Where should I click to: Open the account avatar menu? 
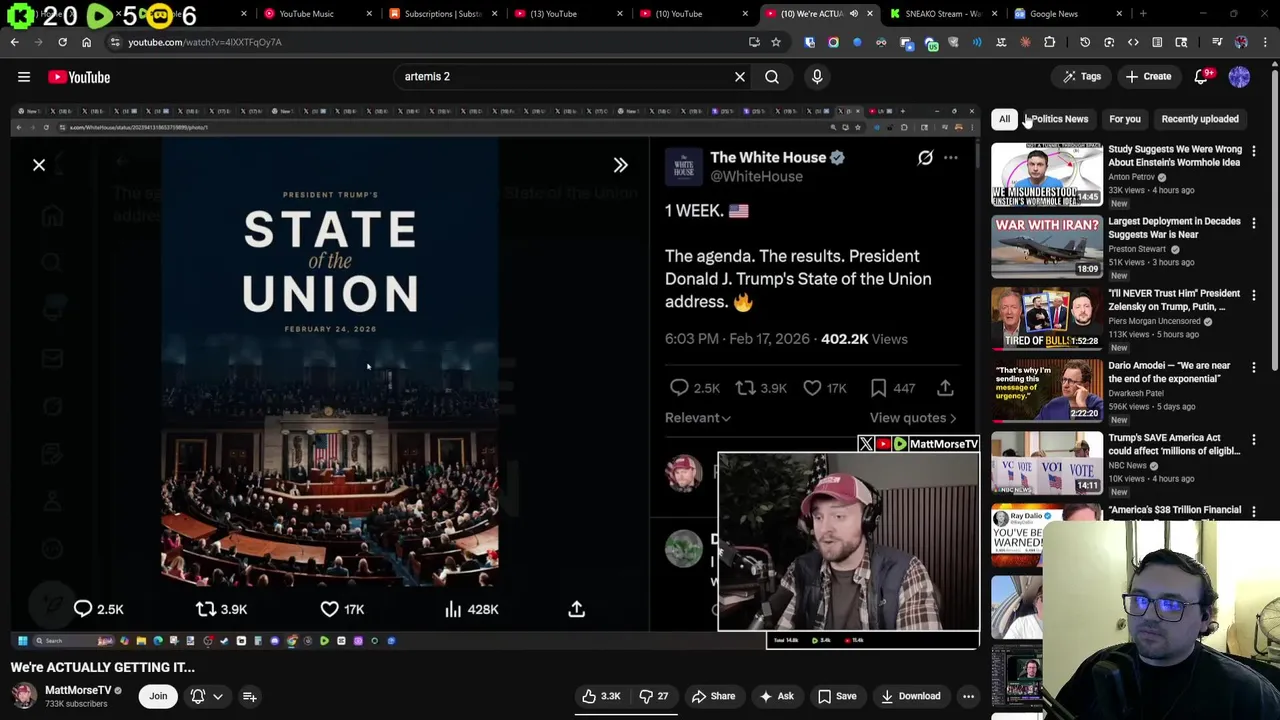[1239, 77]
